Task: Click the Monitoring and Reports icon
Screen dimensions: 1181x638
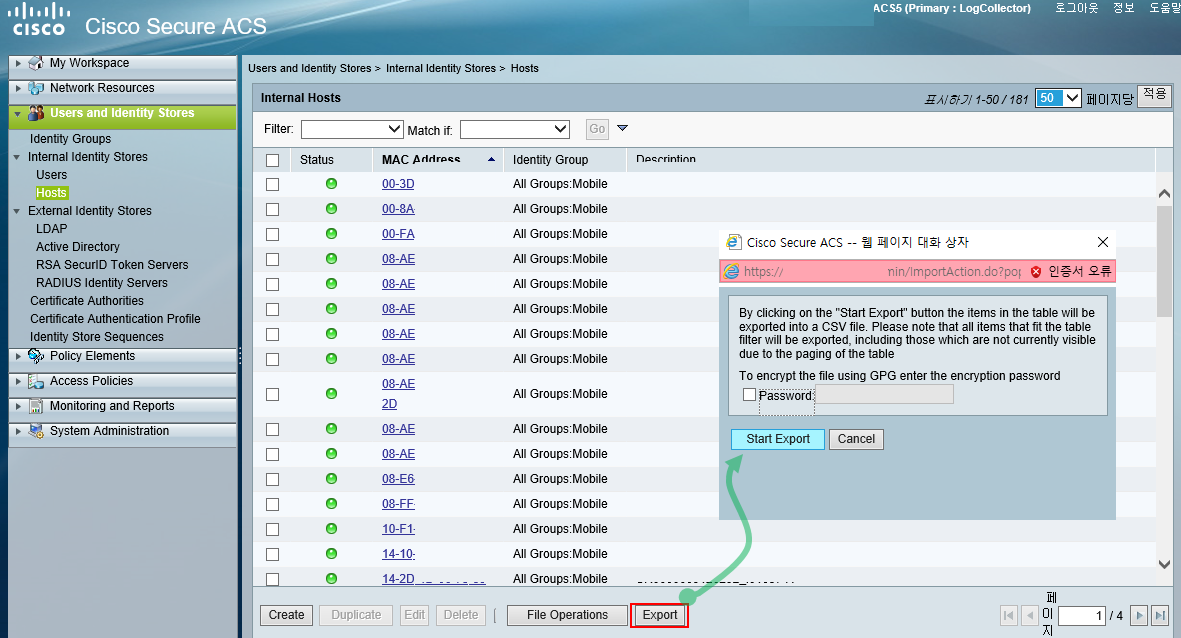Action: 35,406
